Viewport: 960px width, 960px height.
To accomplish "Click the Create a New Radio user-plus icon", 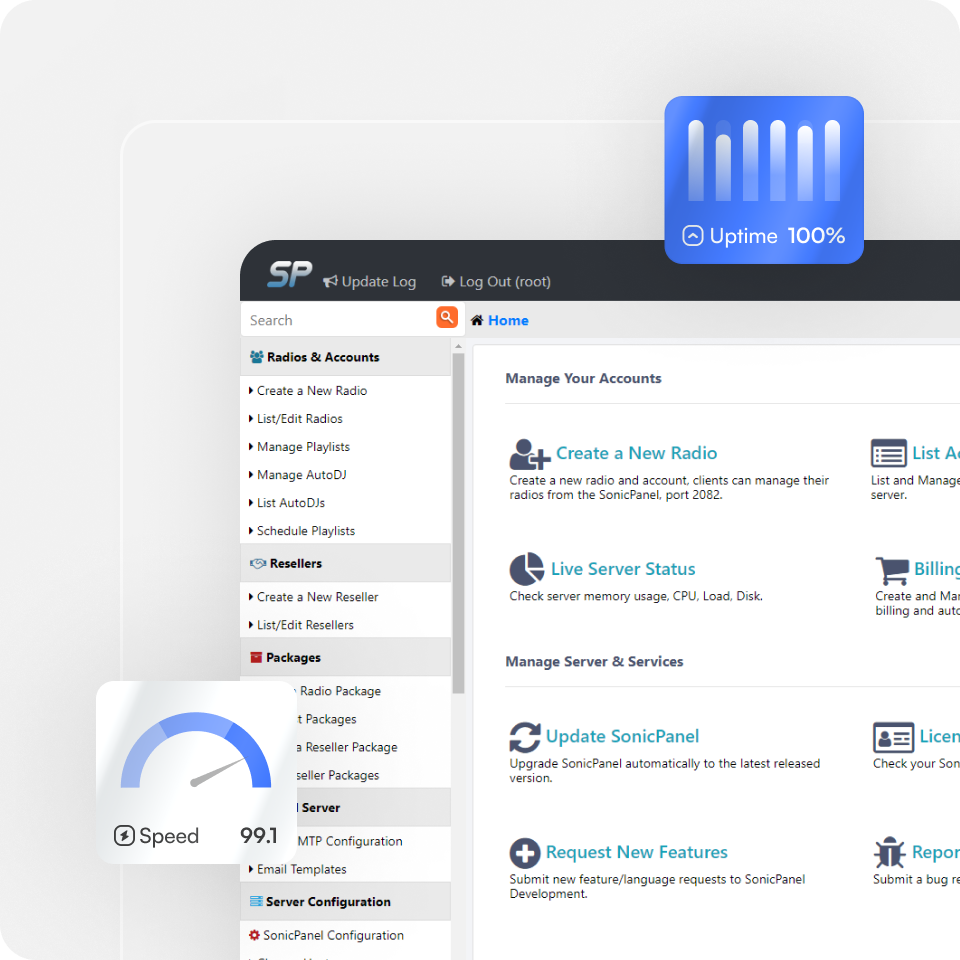I will pos(529,454).
